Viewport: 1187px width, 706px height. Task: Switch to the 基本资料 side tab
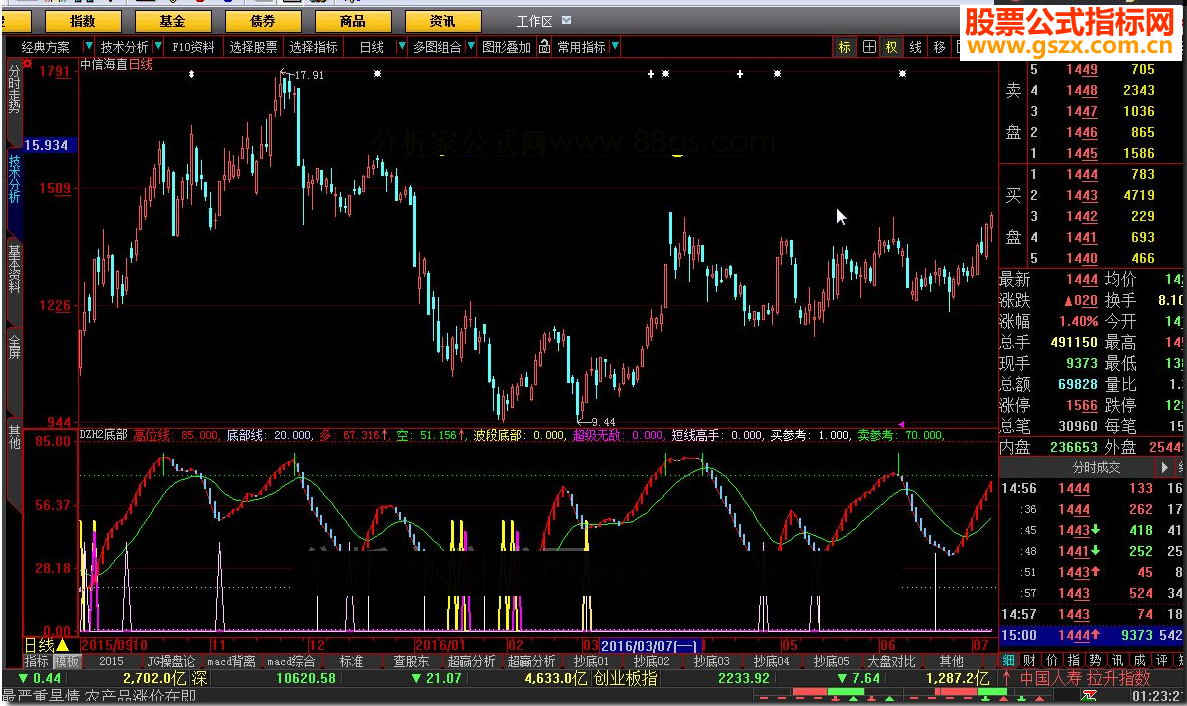coord(14,267)
